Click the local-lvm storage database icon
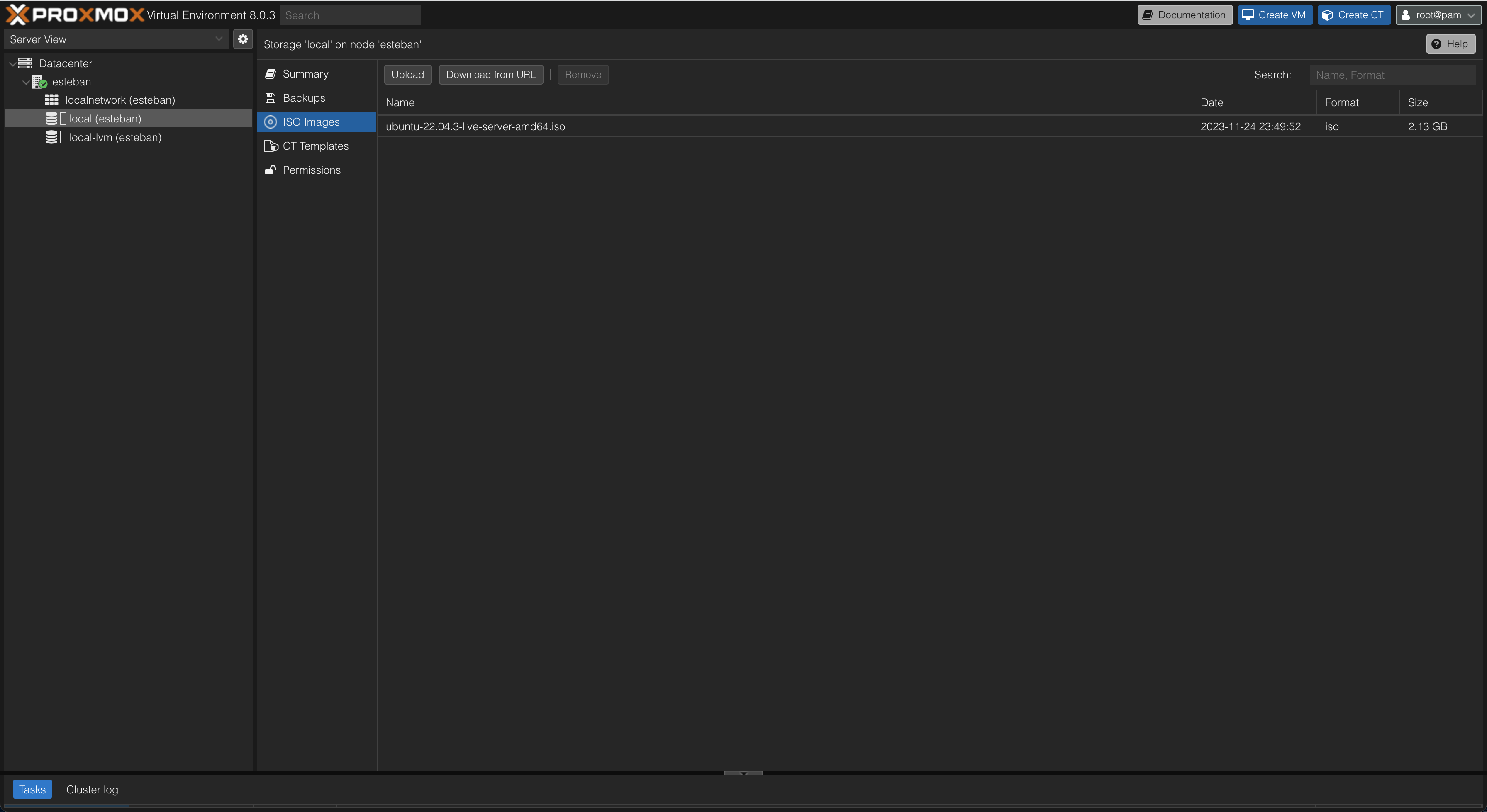Screen dimensions: 1487x812 coord(51,137)
